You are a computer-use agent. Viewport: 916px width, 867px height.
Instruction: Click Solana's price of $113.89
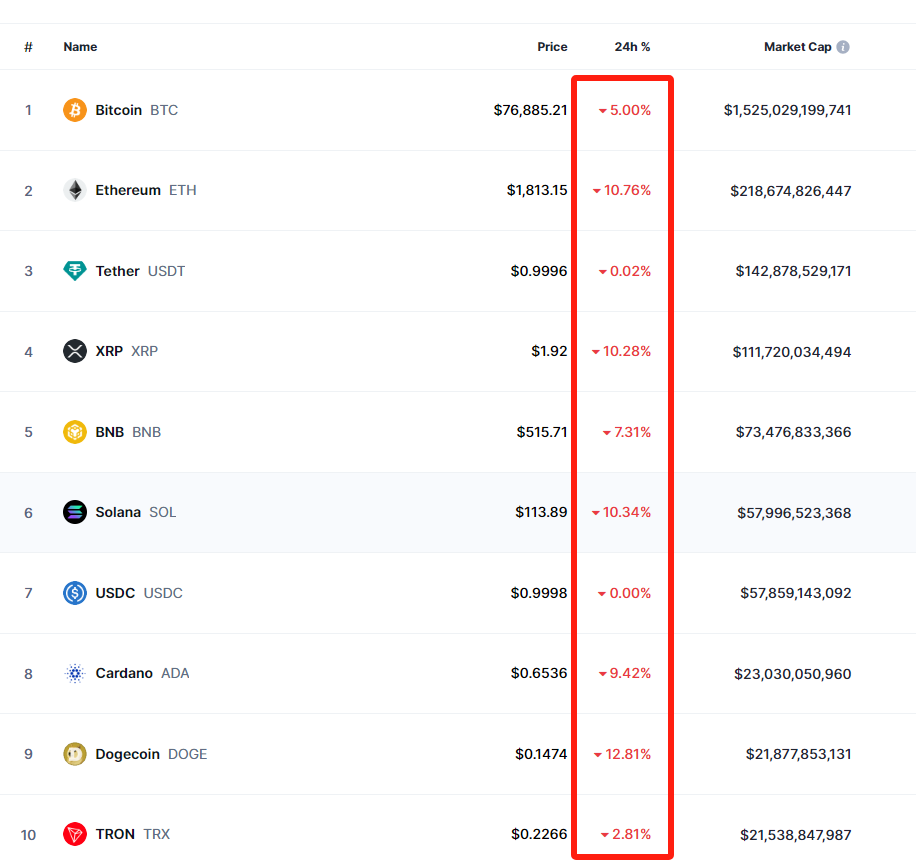[541, 512]
